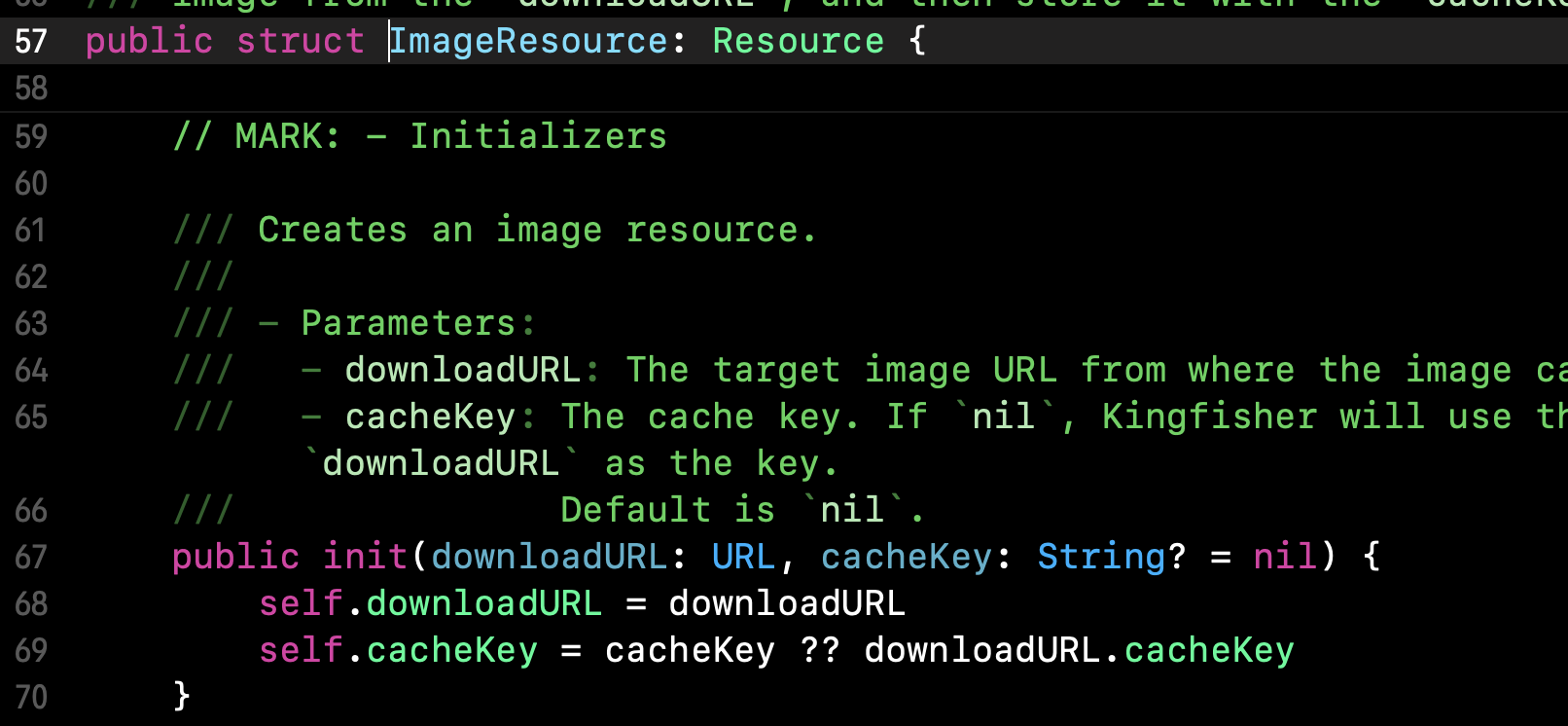
Task: Click line number 58 in the gutter
Action: (x=31, y=89)
